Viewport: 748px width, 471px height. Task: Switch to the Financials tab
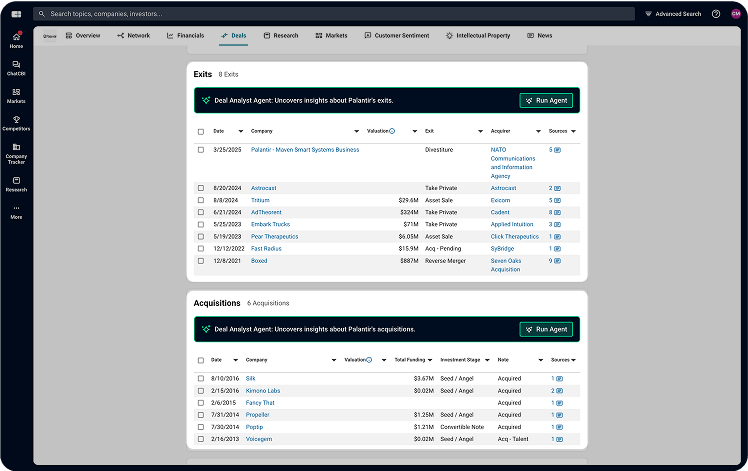(185, 35)
